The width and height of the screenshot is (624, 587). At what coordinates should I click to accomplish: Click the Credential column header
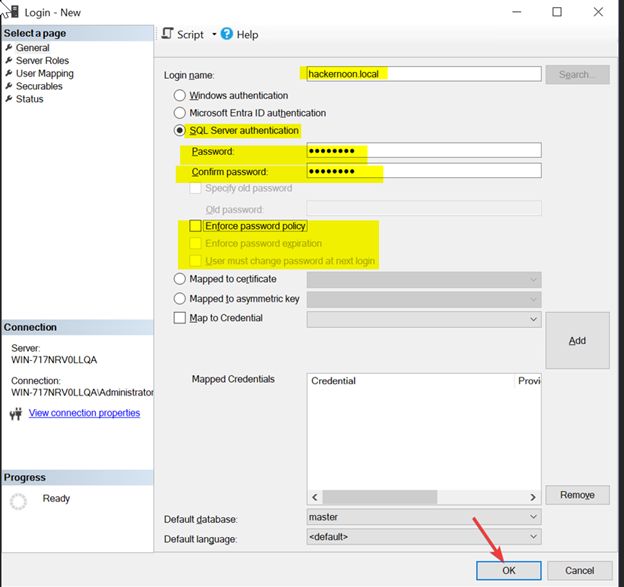(x=411, y=381)
